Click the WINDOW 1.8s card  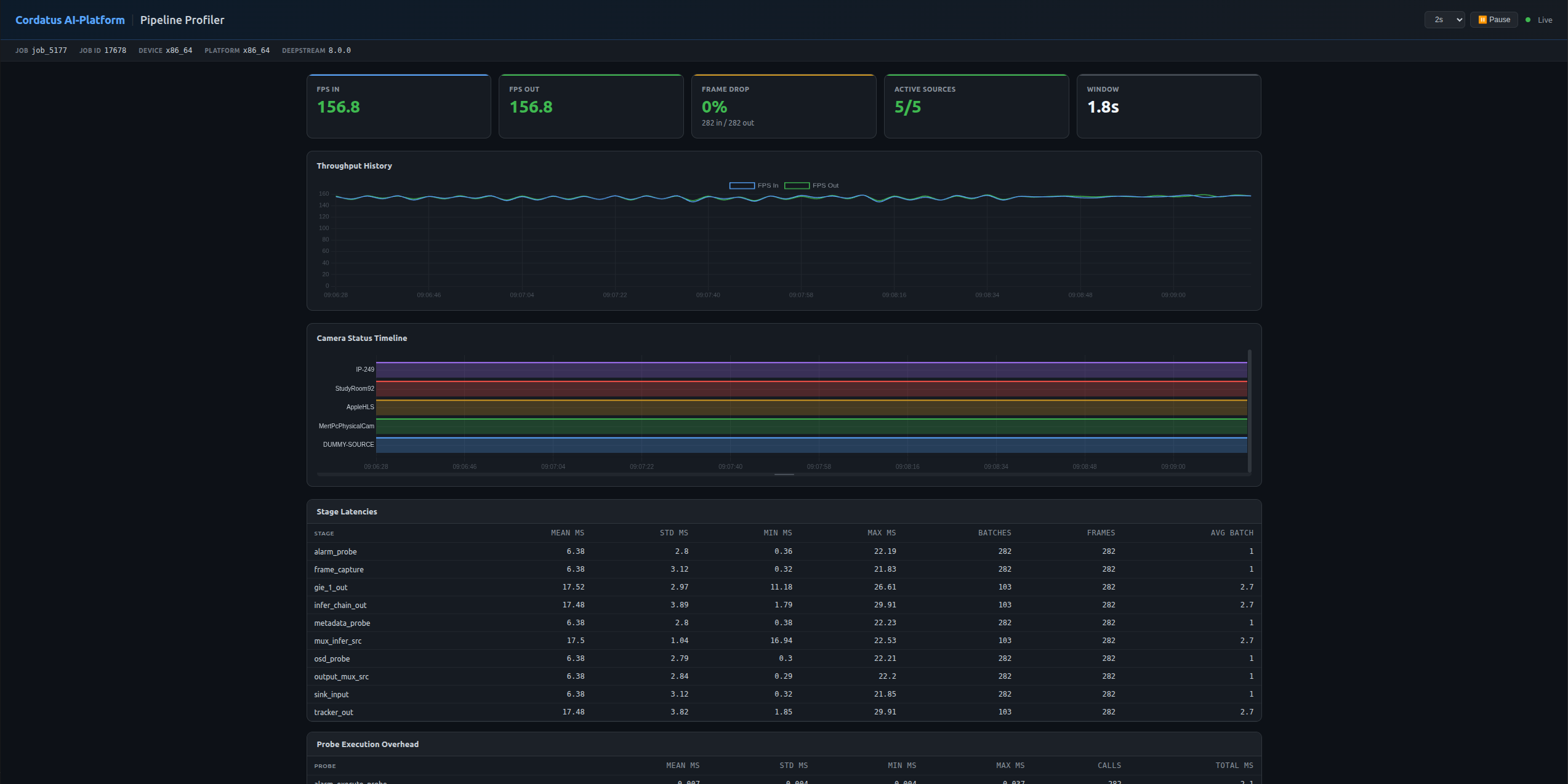pyautogui.click(x=1168, y=106)
